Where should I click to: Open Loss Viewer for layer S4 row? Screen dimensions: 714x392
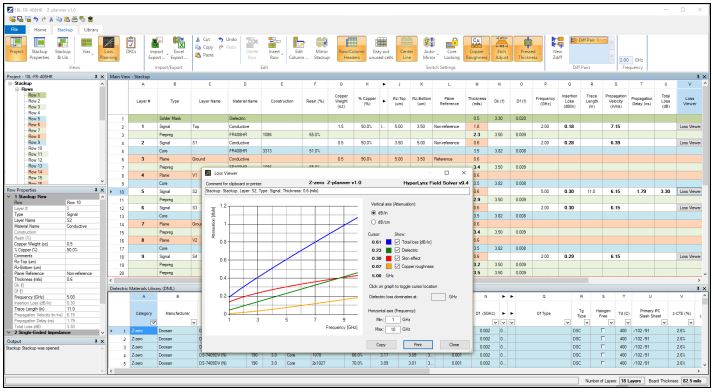[x=689, y=256]
